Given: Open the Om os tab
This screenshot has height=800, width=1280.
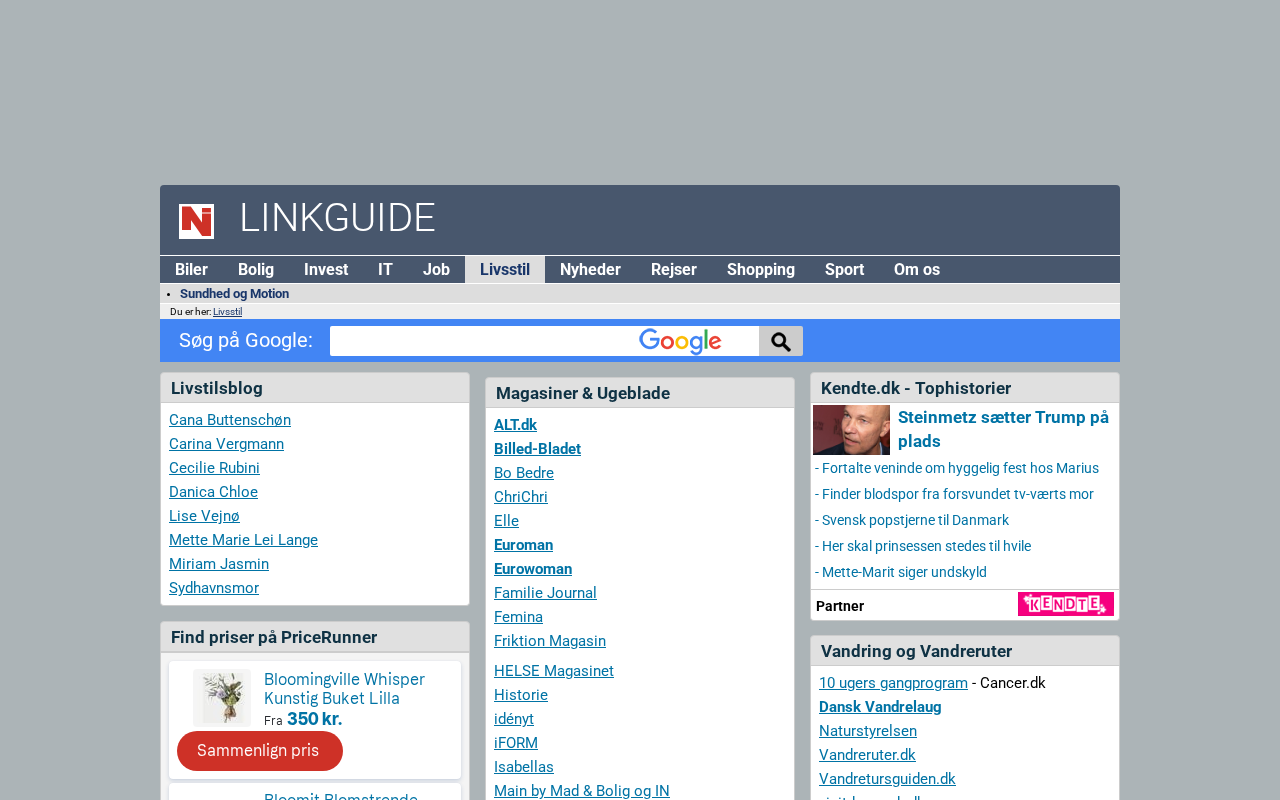Looking at the screenshot, I should 917,270.
